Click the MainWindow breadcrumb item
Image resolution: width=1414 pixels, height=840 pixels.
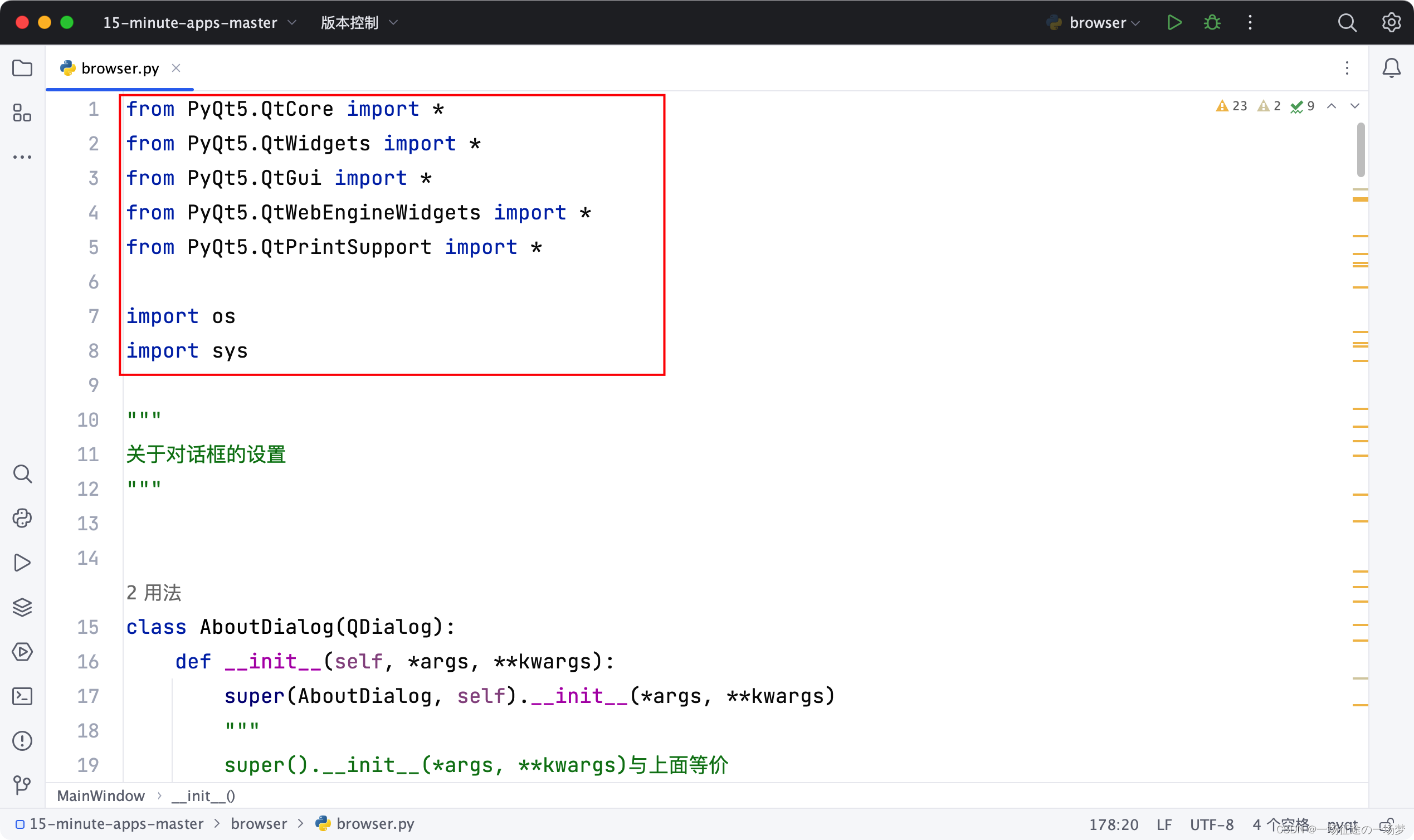[101, 796]
